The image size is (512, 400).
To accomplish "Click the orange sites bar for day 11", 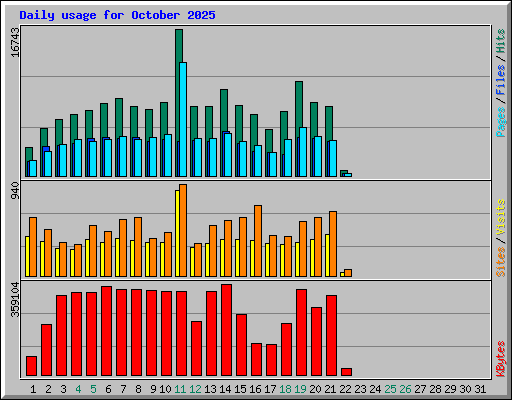I will point(183,230).
